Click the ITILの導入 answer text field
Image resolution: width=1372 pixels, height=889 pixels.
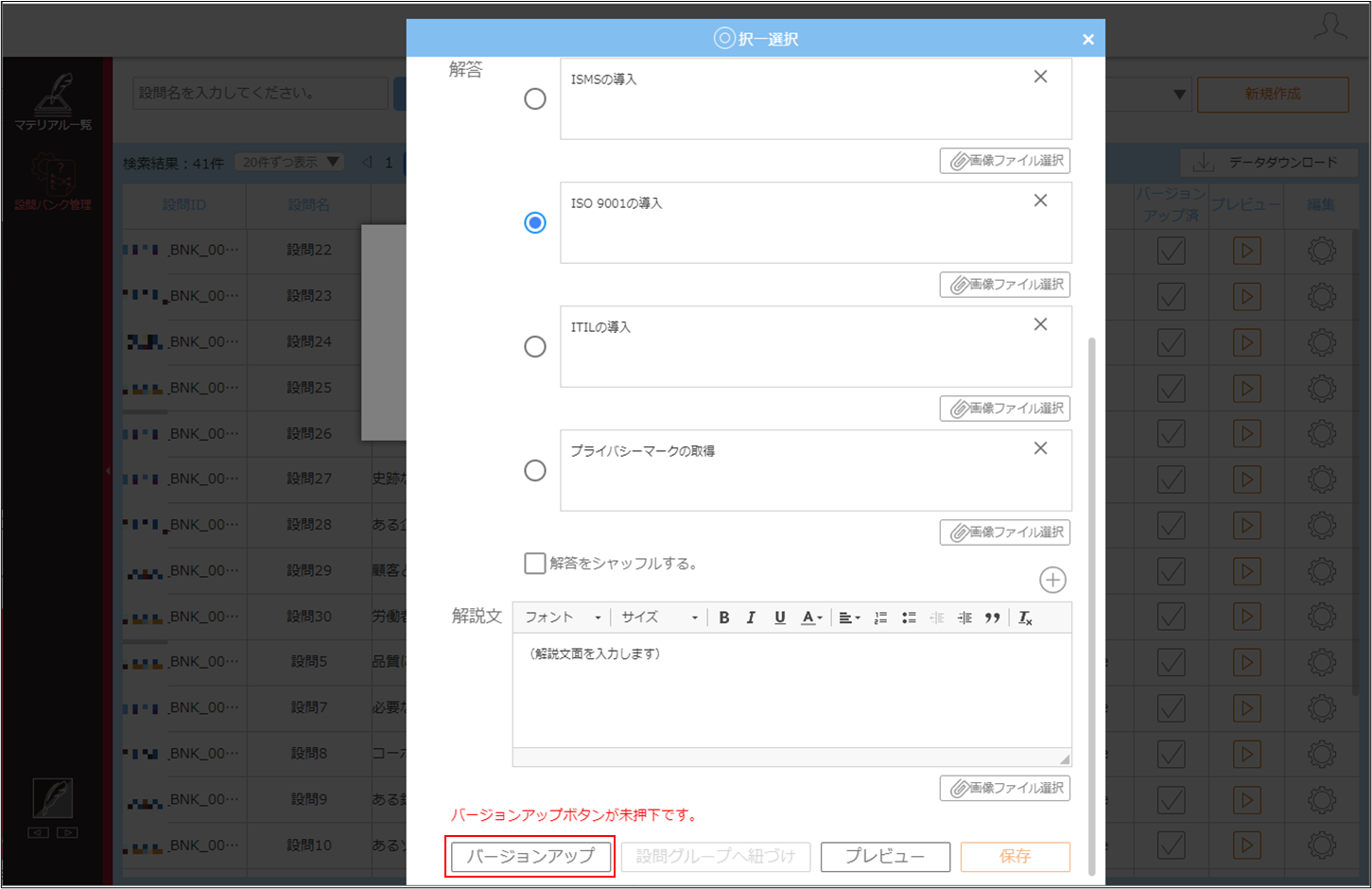pos(816,346)
